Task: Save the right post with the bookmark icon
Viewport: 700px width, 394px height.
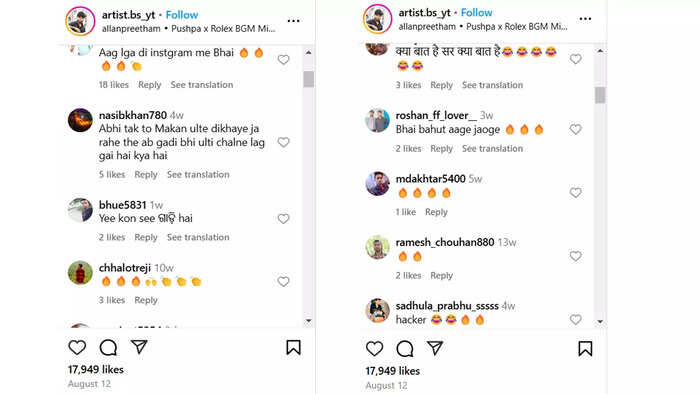Action: pos(585,349)
